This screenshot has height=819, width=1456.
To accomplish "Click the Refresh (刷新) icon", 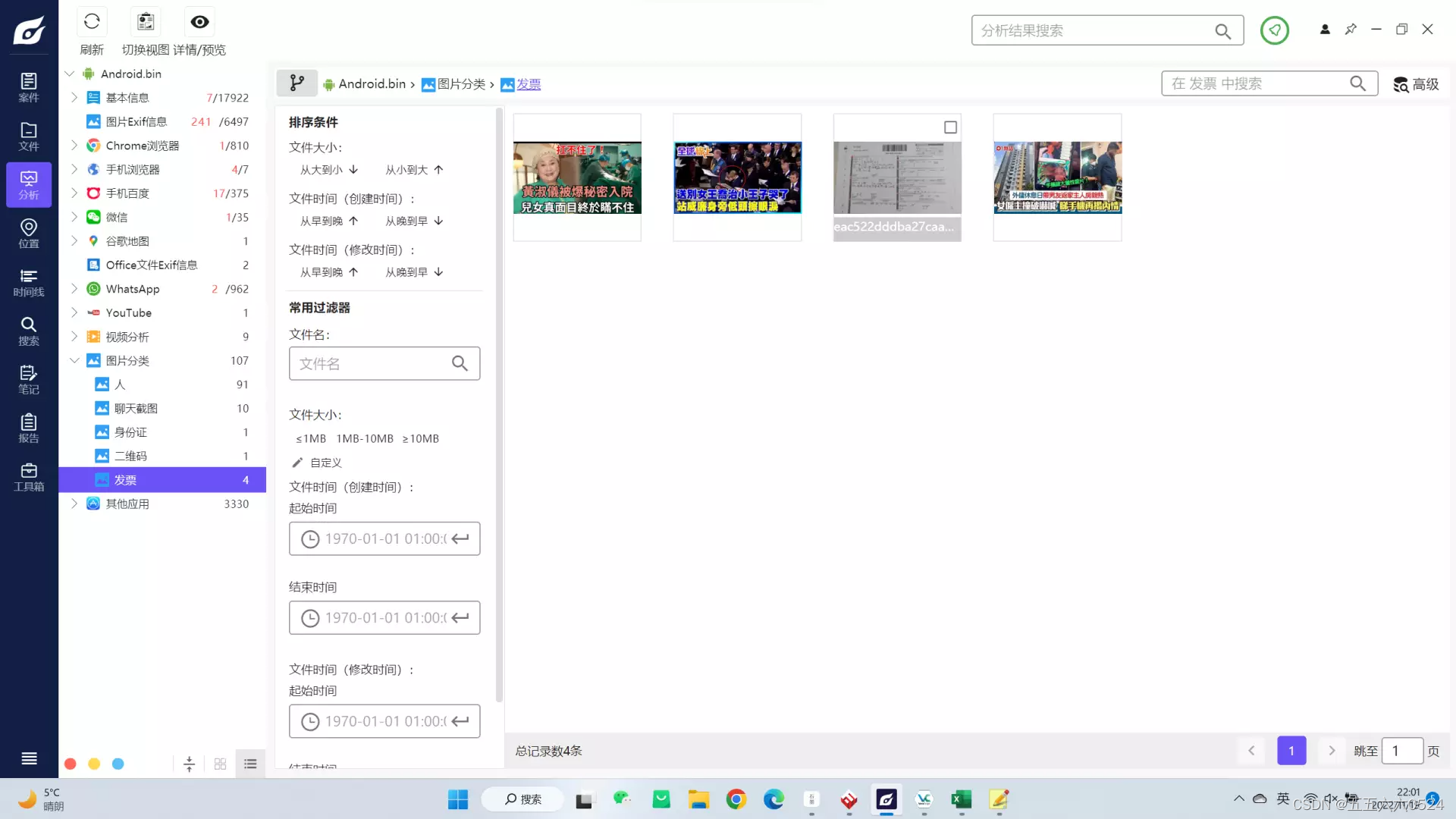I will [92, 22].
